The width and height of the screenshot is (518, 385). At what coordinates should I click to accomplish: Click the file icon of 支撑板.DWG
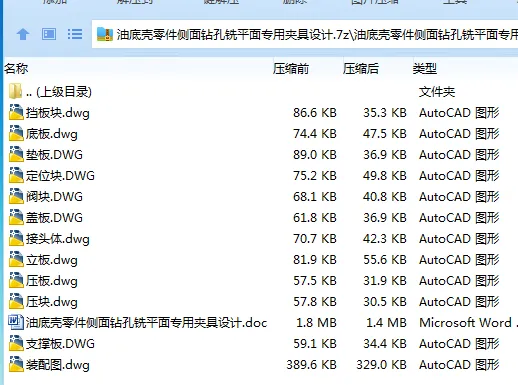pos(16,343)
